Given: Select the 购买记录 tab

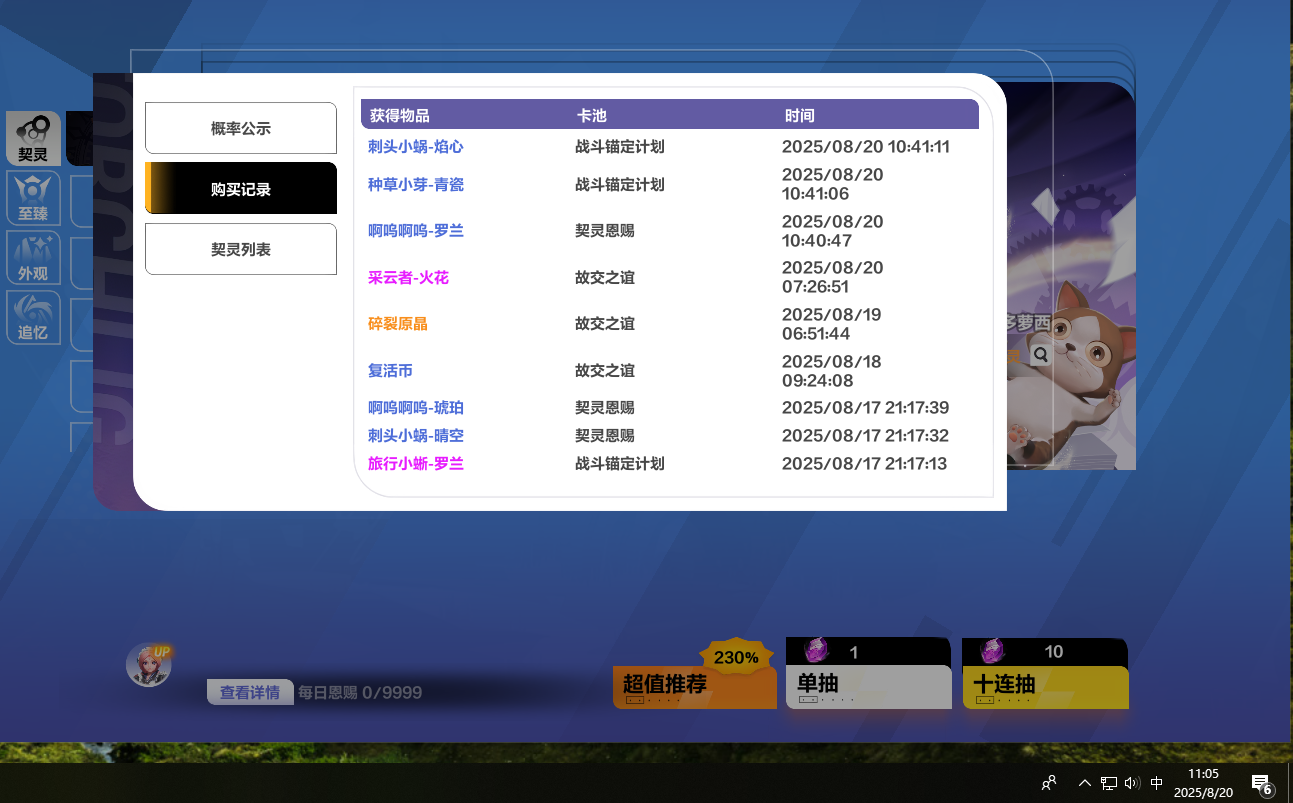Looking at the screenshot, I should tap(241, 189).
